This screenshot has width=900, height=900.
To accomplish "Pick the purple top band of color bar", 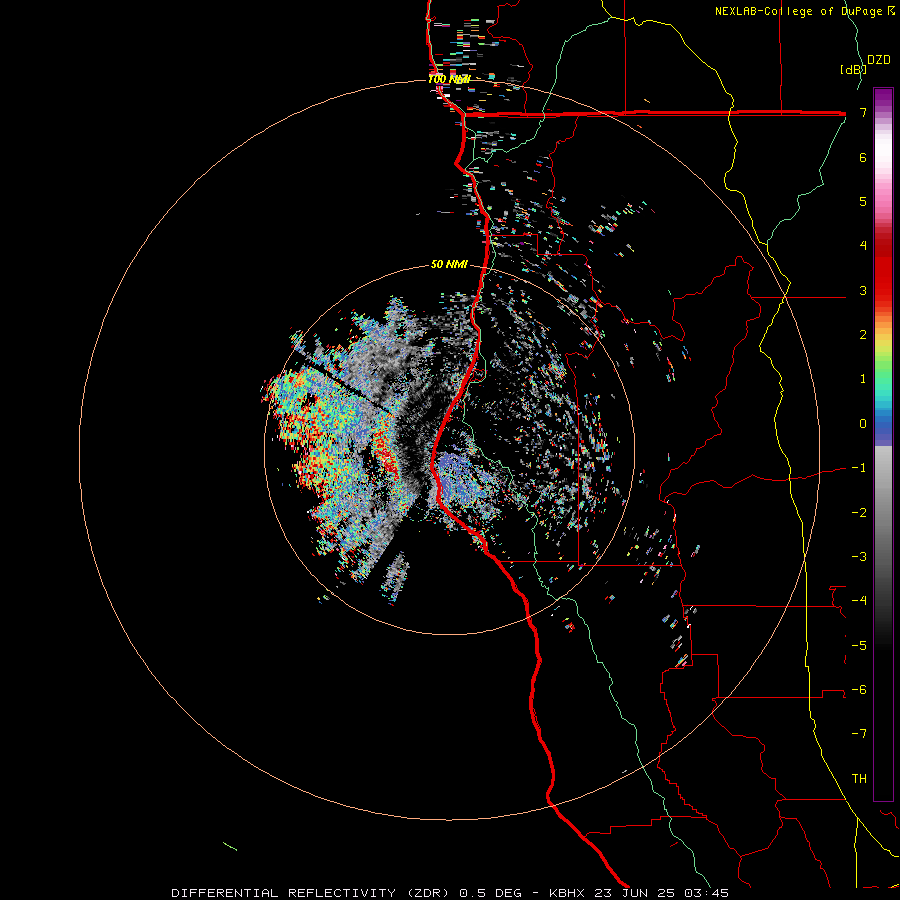I will coord(883,98).
